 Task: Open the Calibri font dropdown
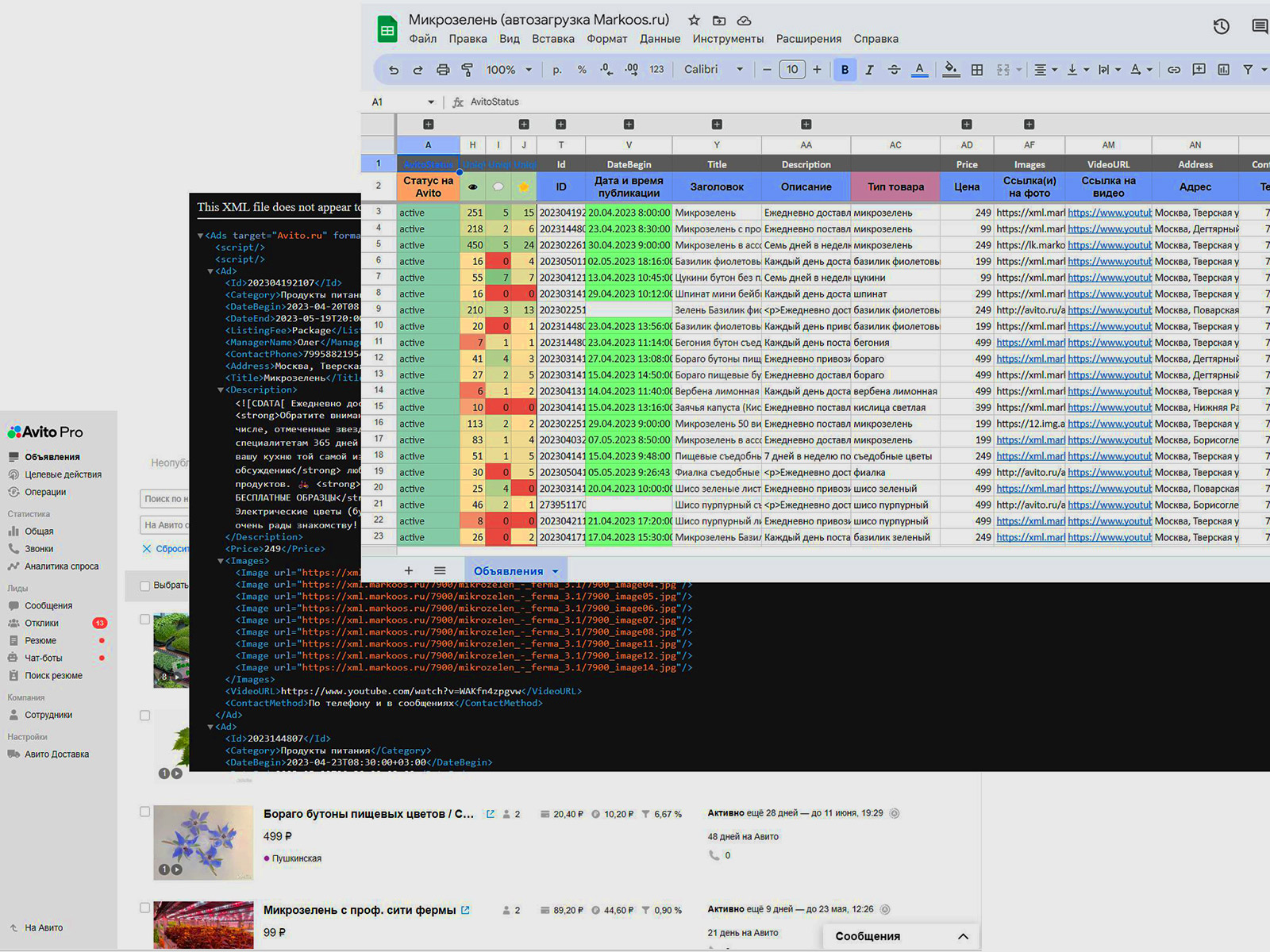click(x=714, y=70)
